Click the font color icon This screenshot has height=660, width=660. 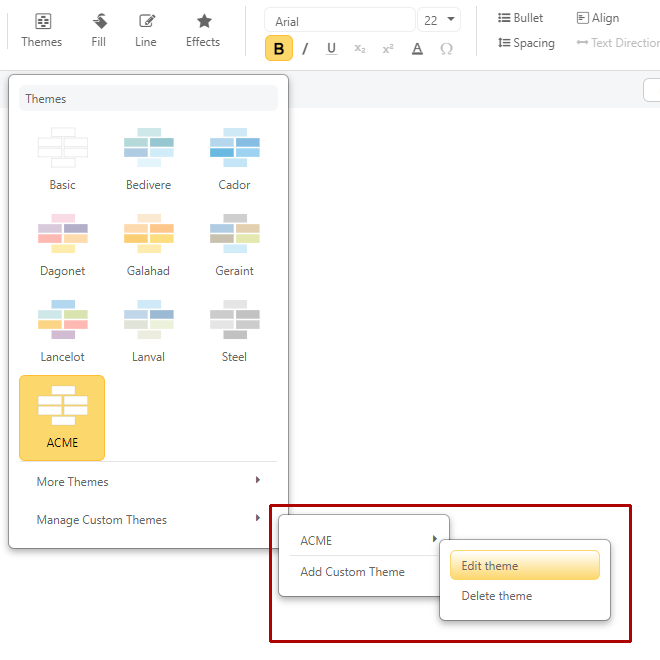click(x=417, y=49)
